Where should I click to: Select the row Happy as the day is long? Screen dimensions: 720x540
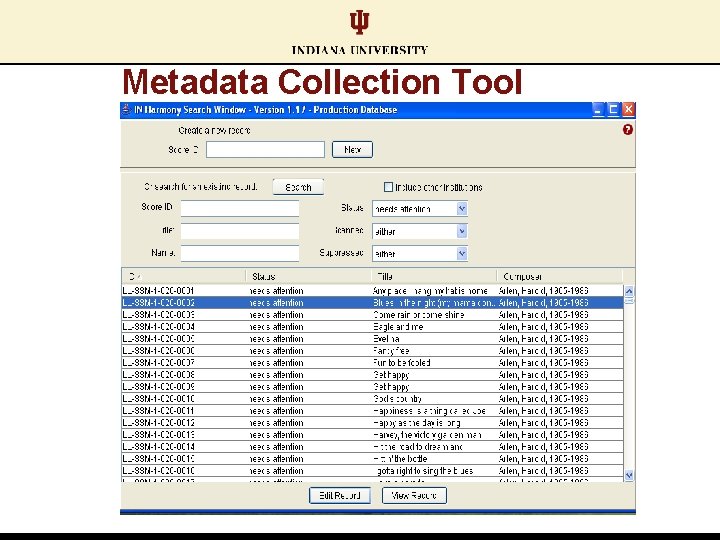[x=372, y=422]
